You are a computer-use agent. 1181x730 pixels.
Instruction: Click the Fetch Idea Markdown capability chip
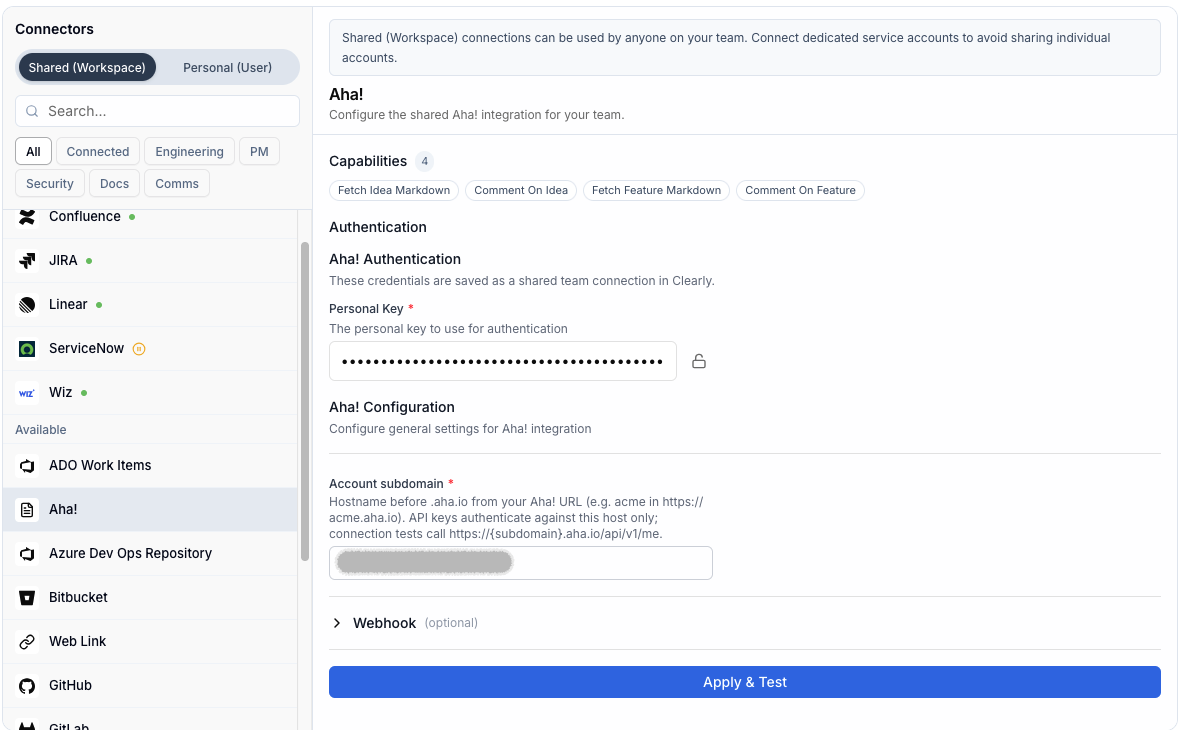click(394, 191)
